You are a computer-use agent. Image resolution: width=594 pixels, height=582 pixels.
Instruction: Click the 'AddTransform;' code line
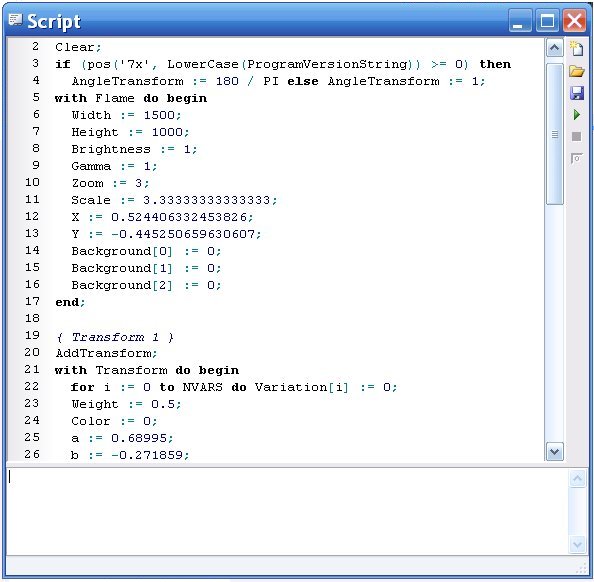(x=106, y=353)
